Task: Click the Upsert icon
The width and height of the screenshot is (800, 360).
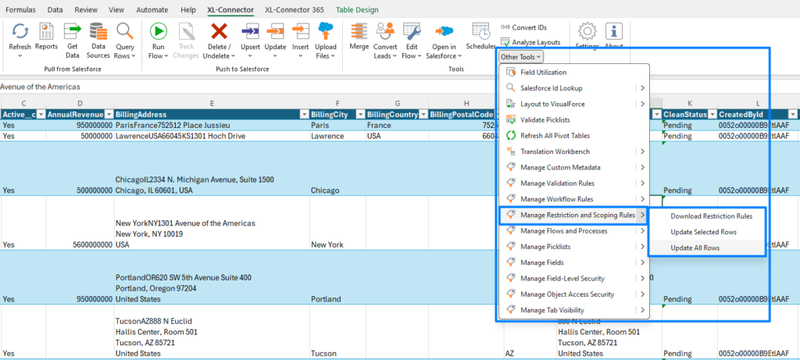Action: click(250, 31)
